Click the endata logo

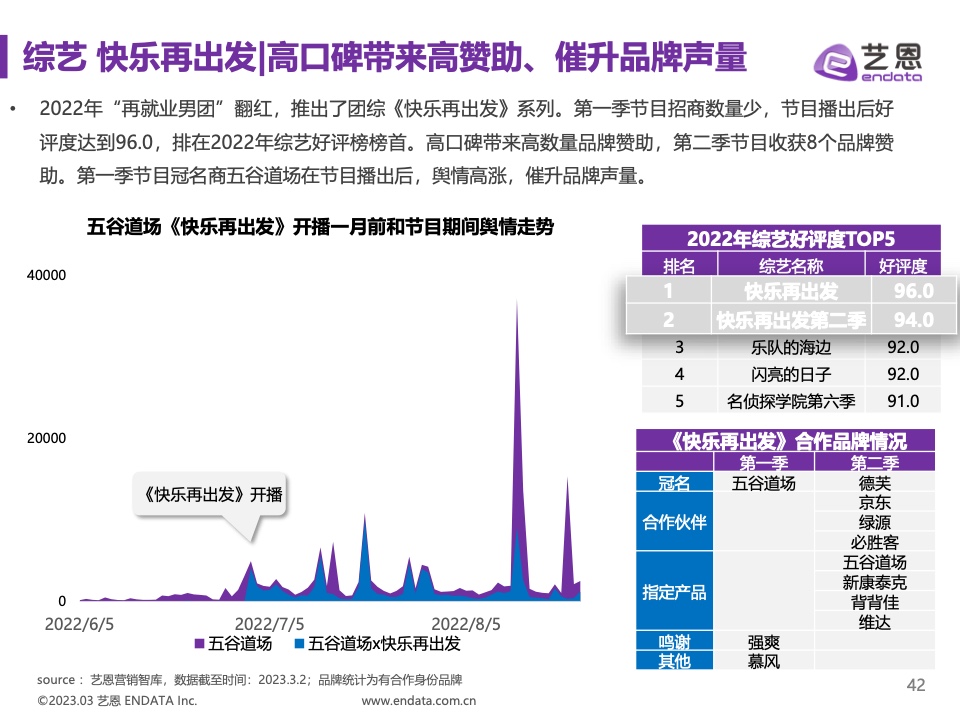tap(868, 61)
